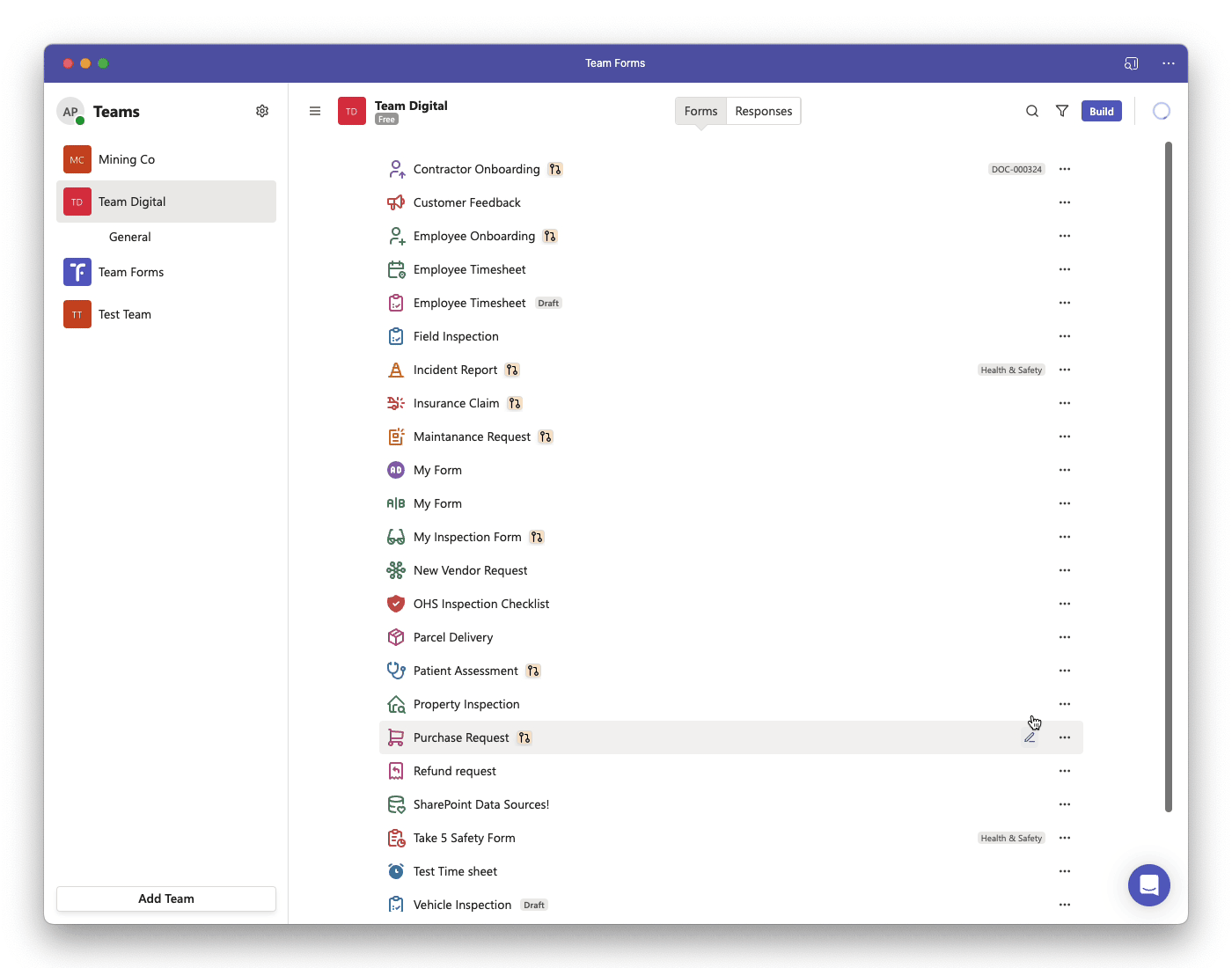Click the Parcel Delivery box icon
Screen dimensions: 1232x968
pyautogui.click(x=396, y=637)
